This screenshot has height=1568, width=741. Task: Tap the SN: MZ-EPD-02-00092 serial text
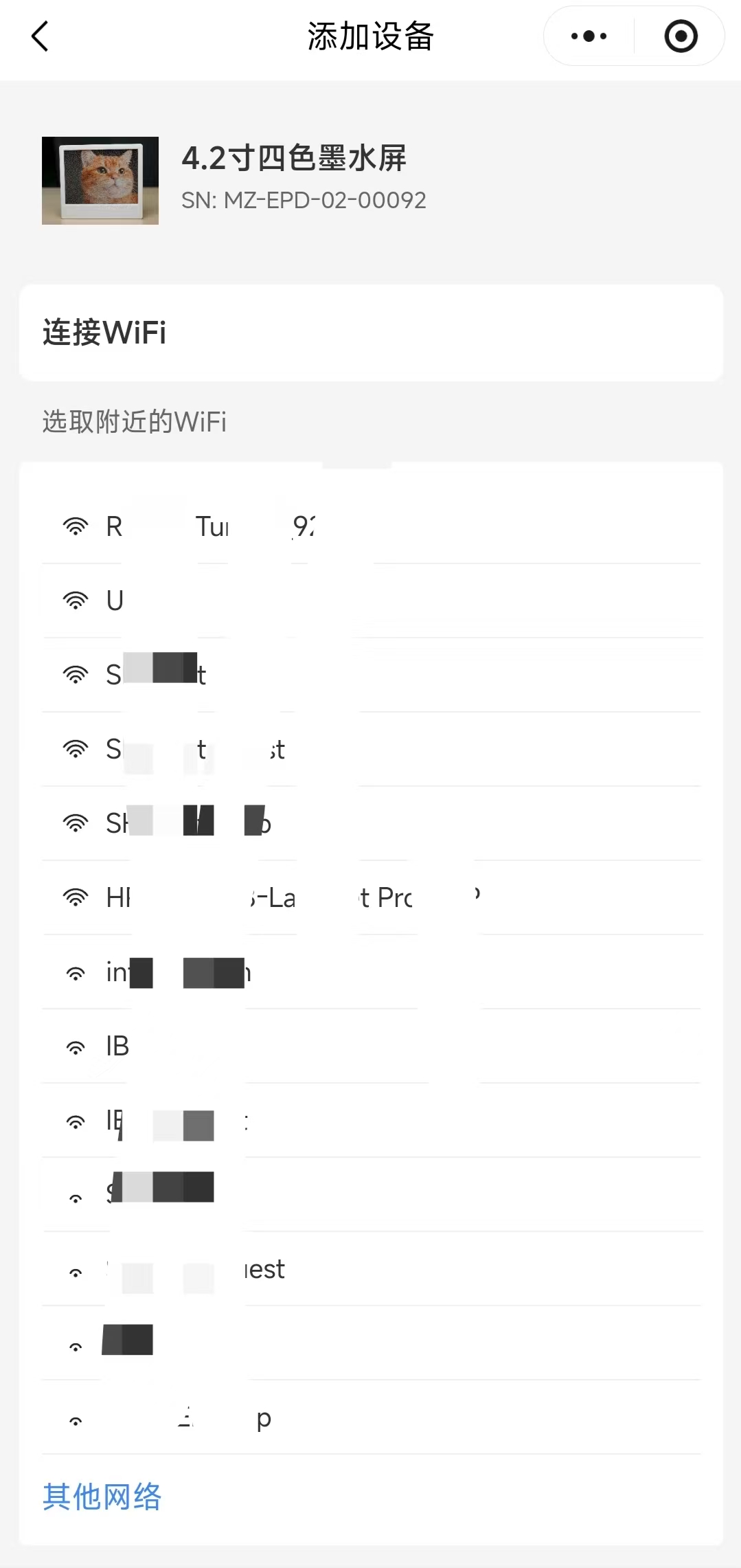pyautogui.click(x=305, y=200)
